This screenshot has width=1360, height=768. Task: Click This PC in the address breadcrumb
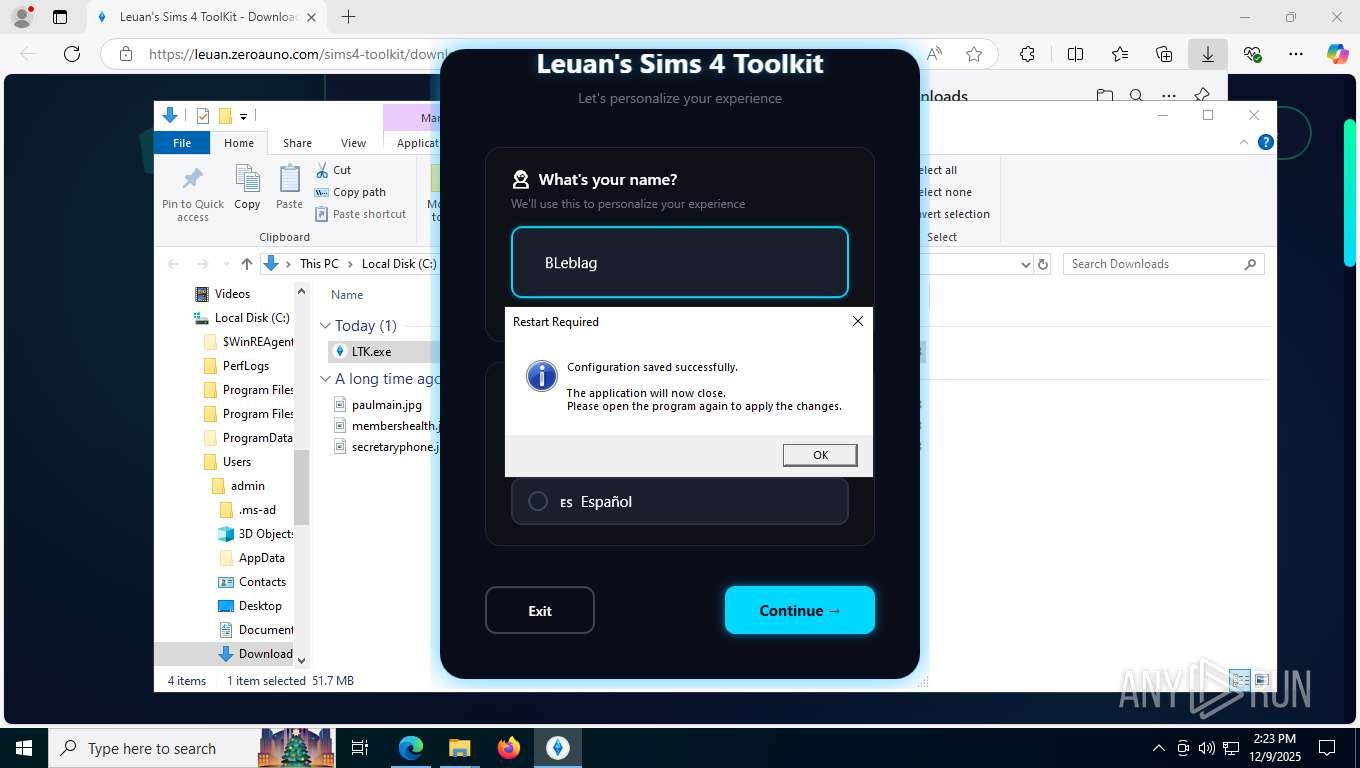319,264
